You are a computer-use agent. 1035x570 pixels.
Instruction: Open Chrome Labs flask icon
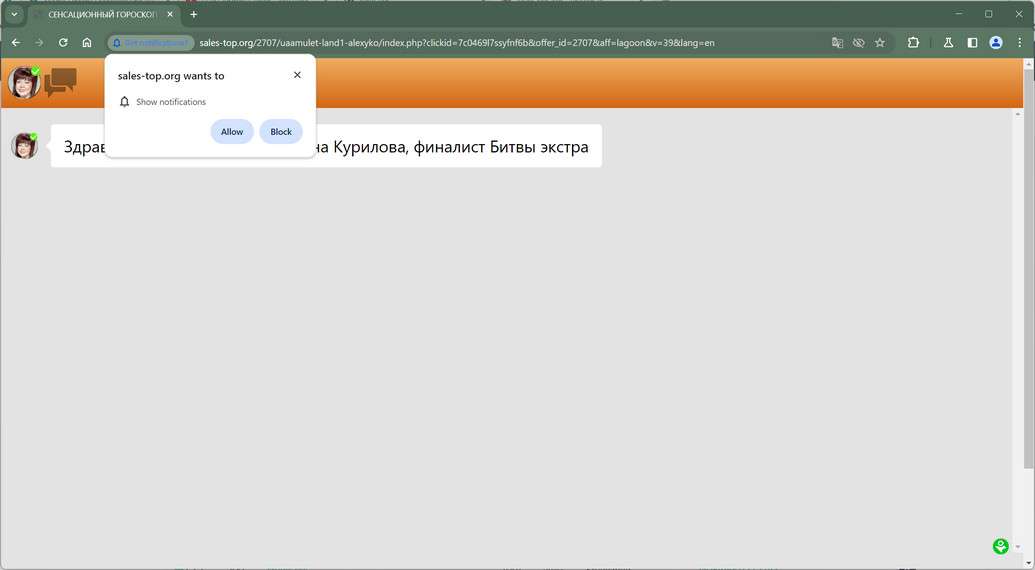(948, 42)
